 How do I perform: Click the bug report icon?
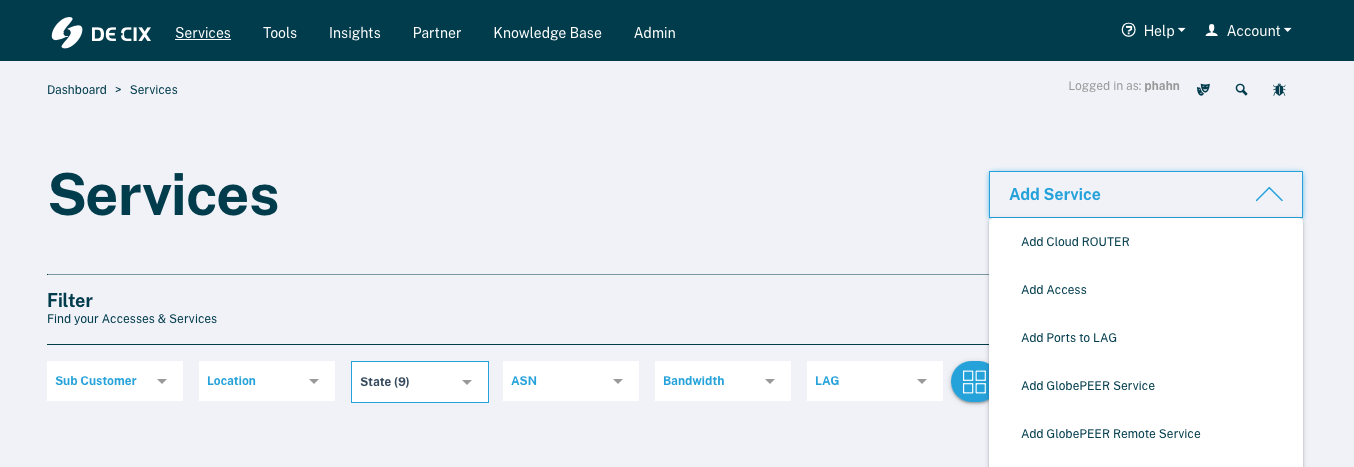pyautogui.click(x=1279, y=89)
